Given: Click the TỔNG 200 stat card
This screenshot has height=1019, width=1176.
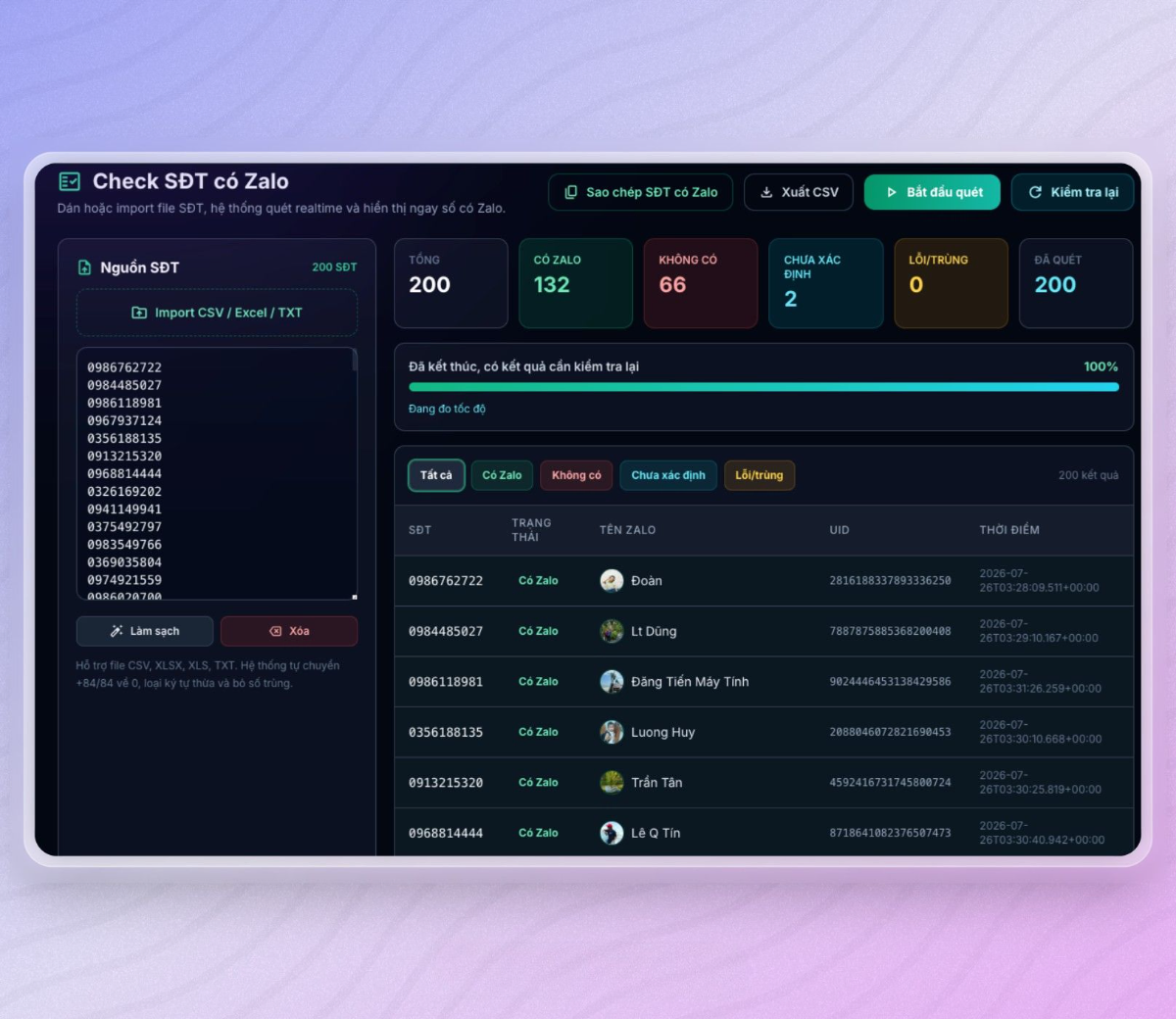Looking at the screenshot, I should 451,283.
